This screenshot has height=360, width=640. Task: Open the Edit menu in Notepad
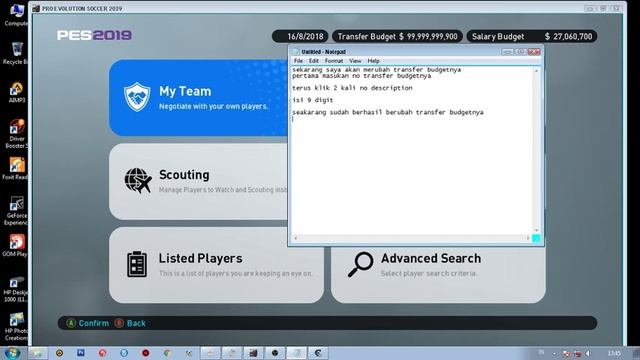[313, 61]
